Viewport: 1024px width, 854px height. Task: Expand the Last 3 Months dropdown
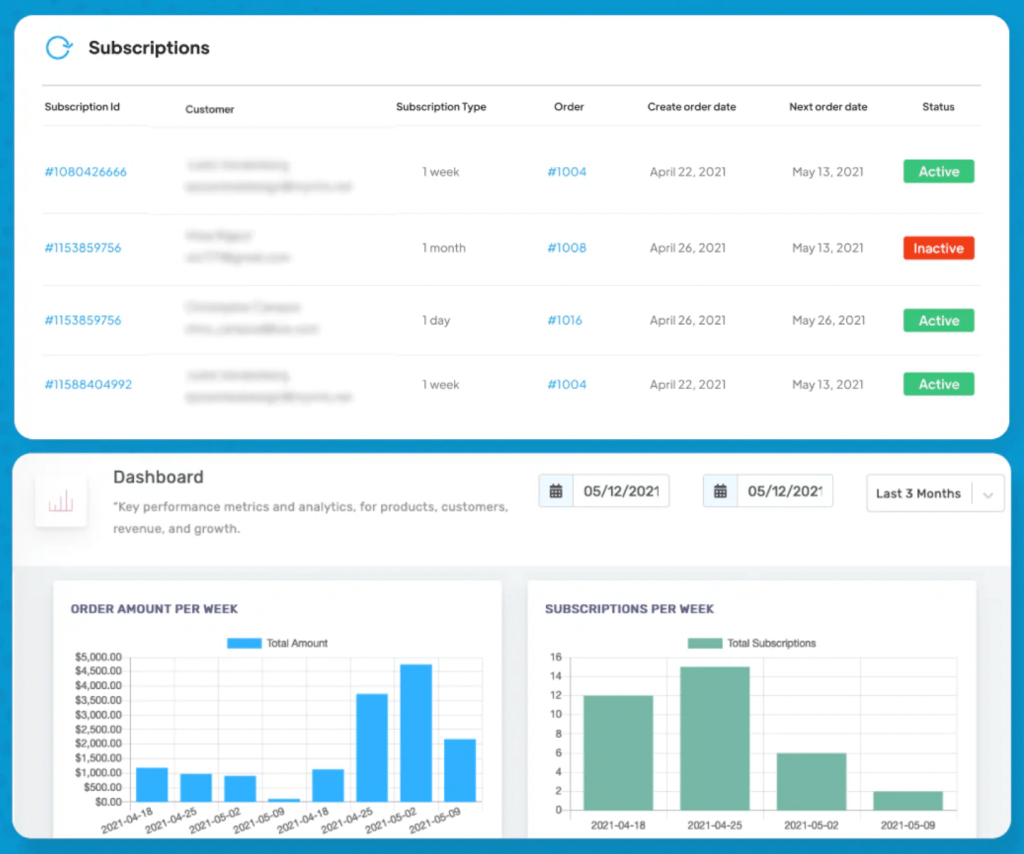click(988, 494)
